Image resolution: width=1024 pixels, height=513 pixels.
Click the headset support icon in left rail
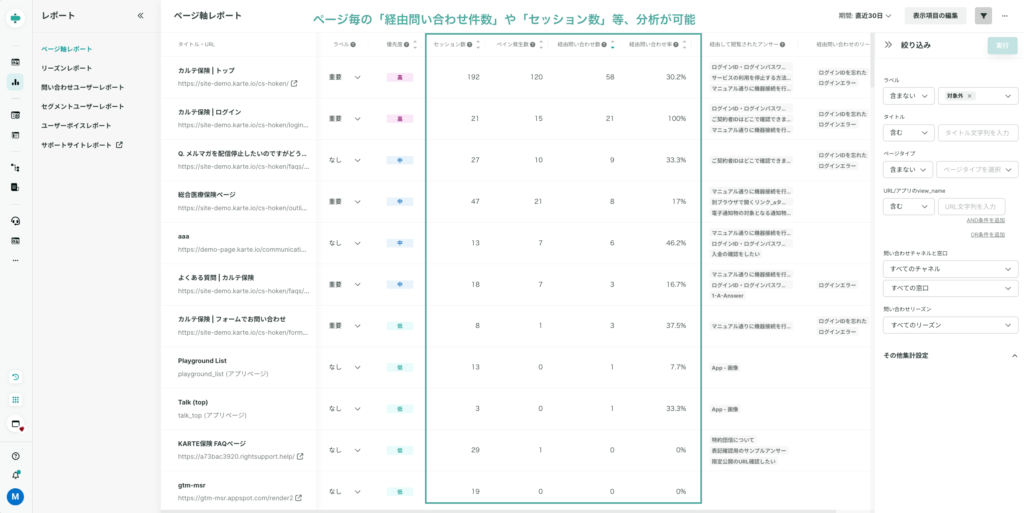tap(15, 221)
